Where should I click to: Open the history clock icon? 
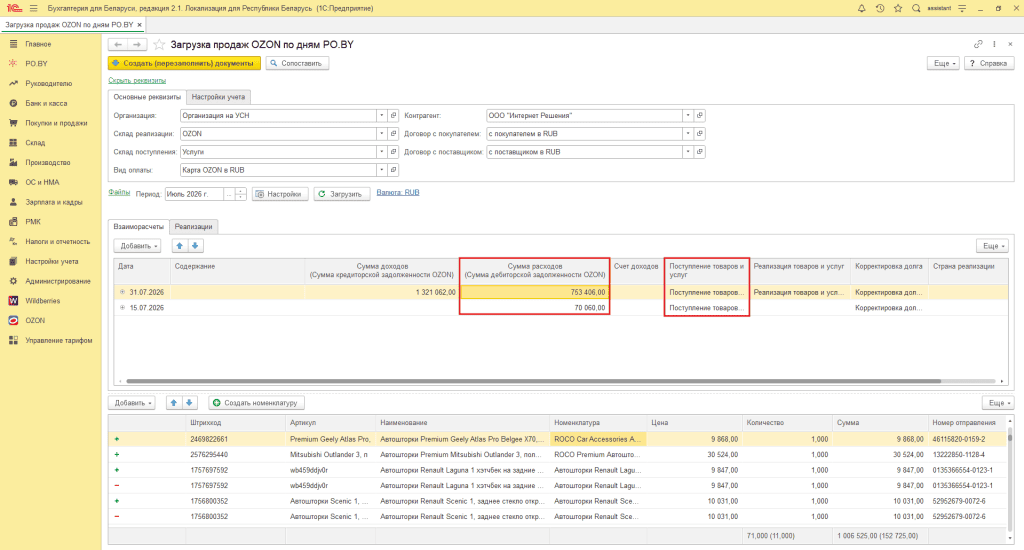[x=880, y=8]
